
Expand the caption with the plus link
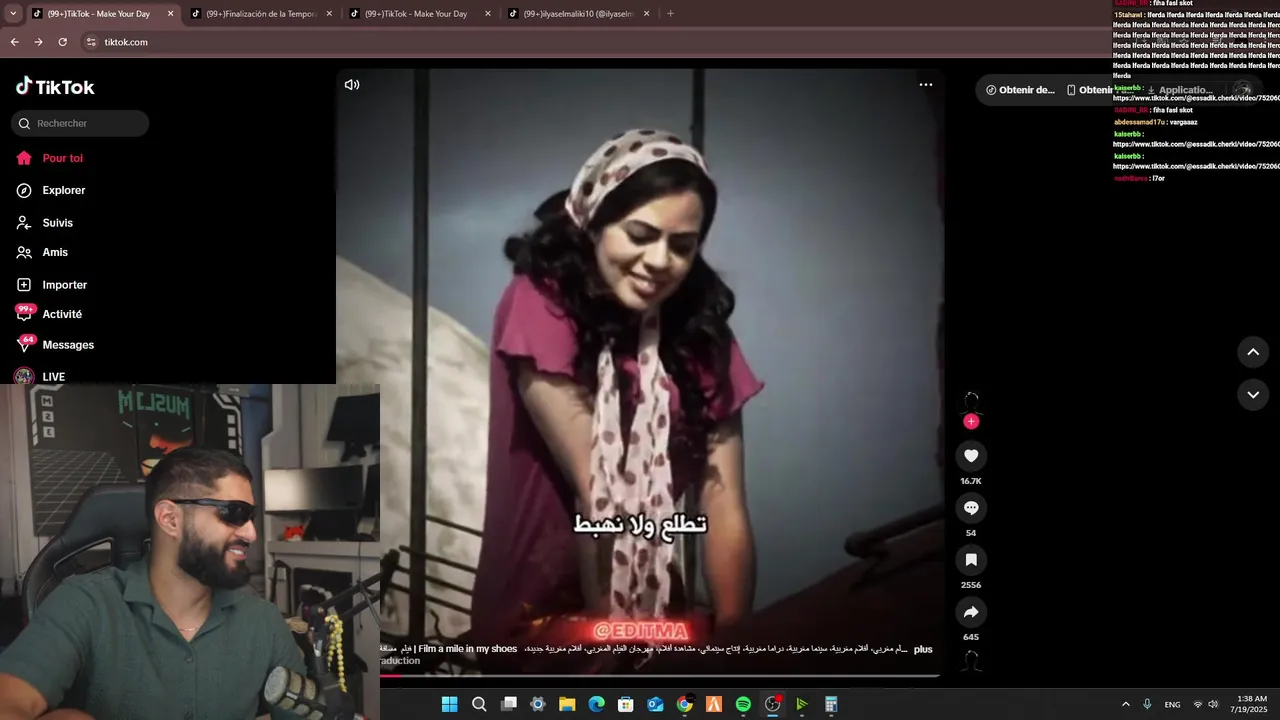click(923, 649)
